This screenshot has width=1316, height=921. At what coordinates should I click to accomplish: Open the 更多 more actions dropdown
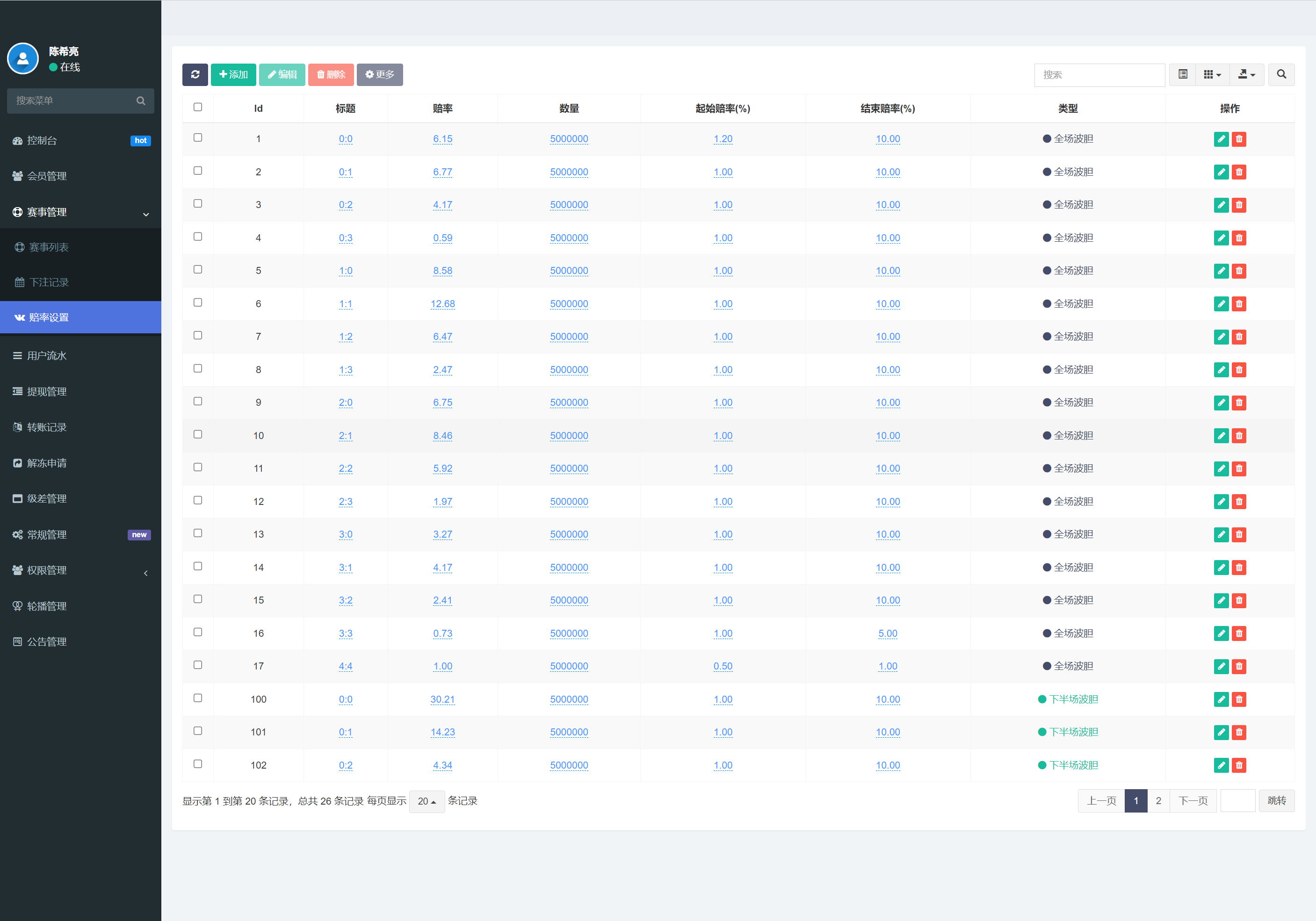(379, 74)
